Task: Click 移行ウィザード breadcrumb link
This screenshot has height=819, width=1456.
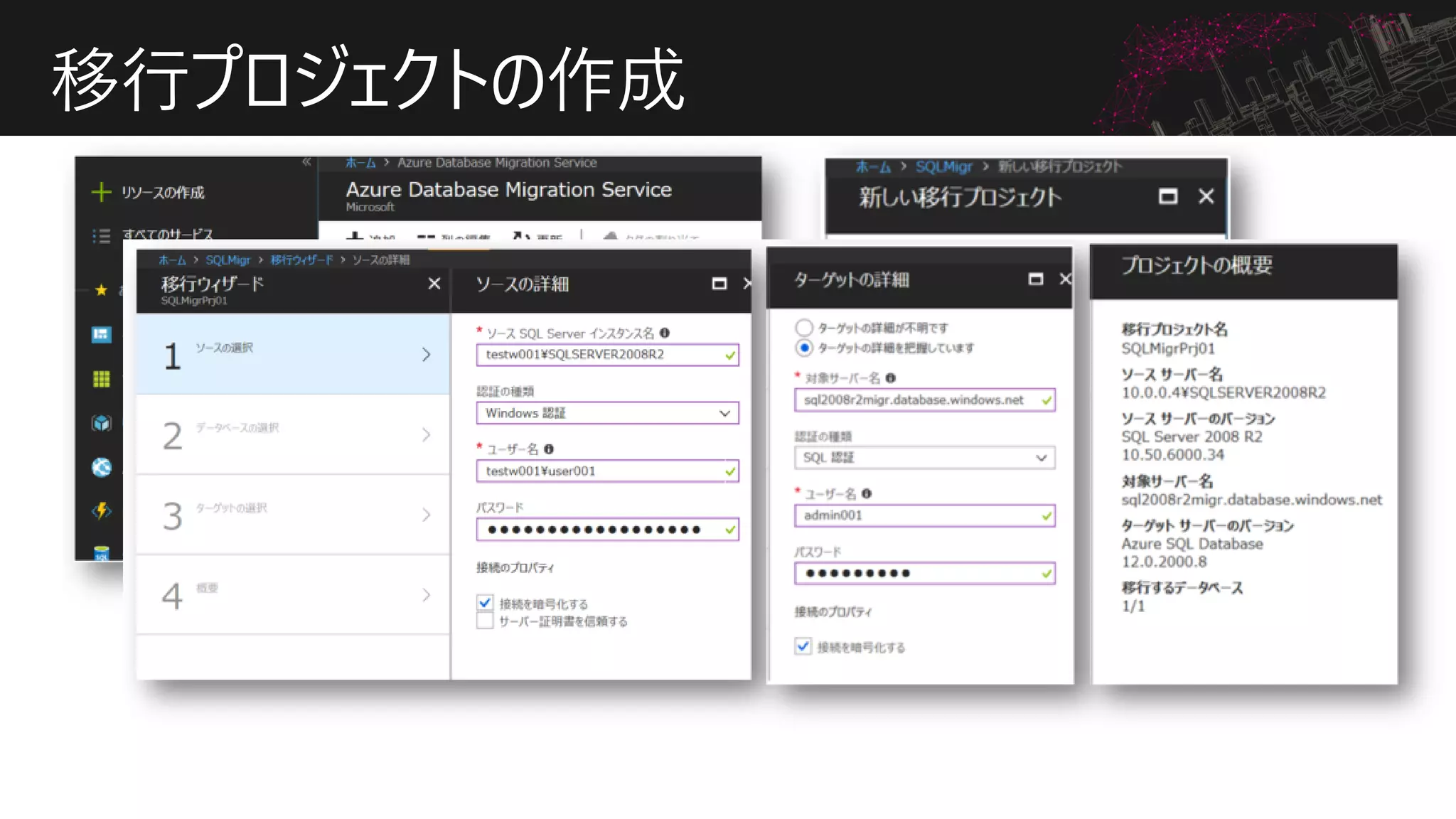Action: 301,260
